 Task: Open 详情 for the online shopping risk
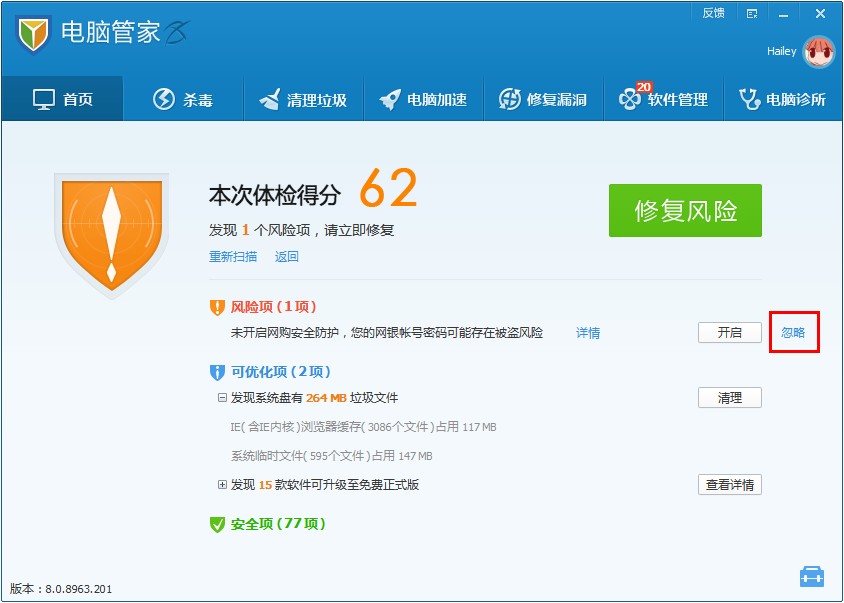587,333
